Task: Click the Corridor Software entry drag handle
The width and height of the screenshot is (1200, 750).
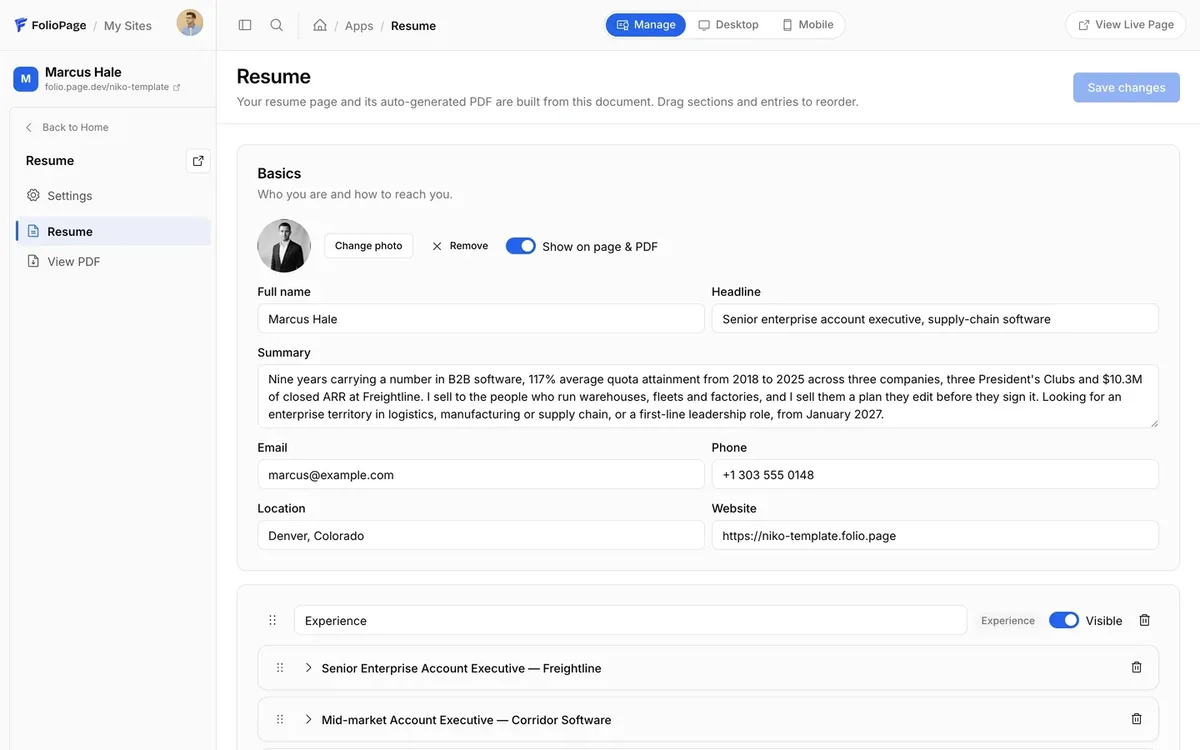Action: (x=280, y=719)
